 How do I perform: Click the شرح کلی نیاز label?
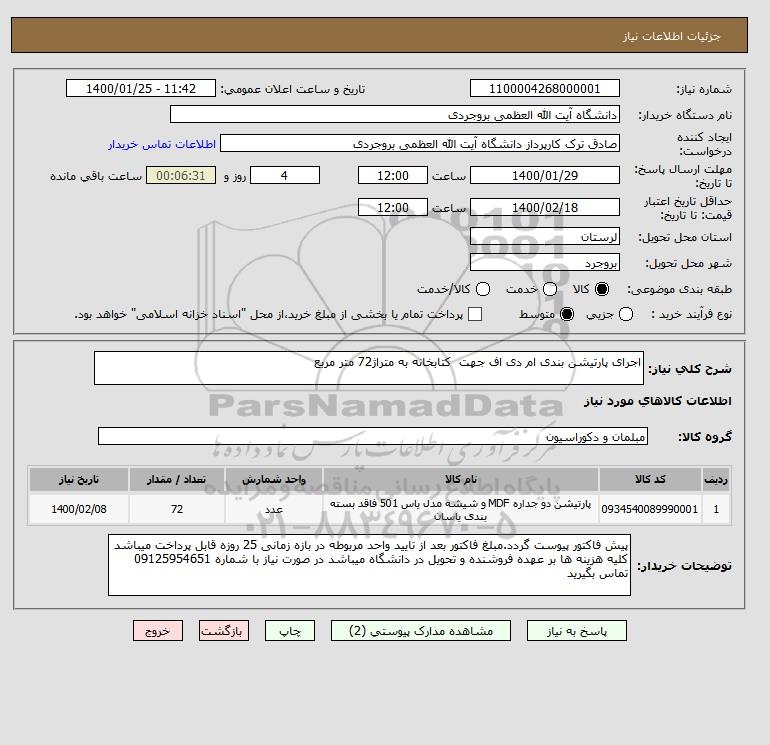(690, 369)
